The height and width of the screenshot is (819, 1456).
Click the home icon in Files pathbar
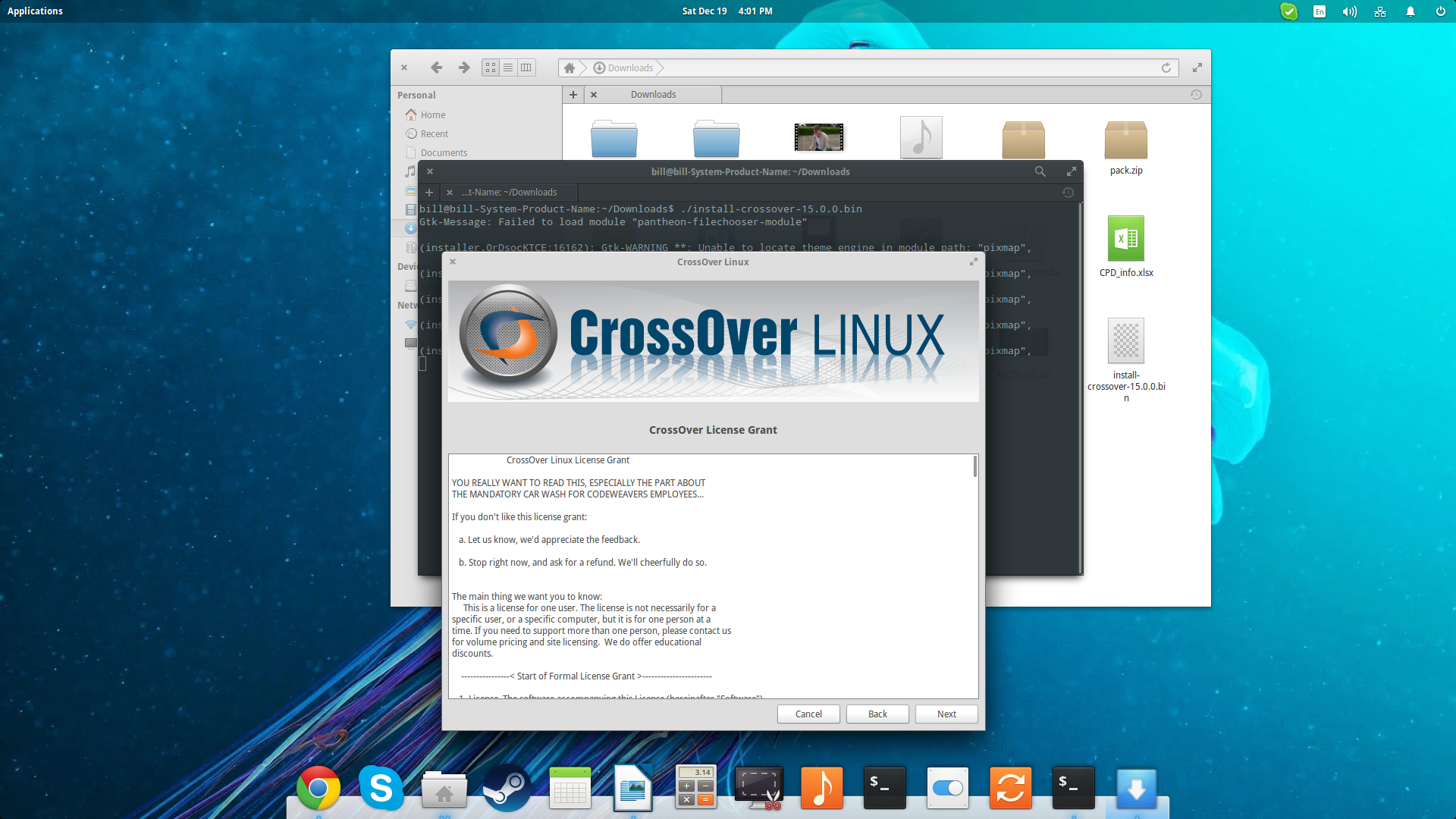[x=570, y=67]
